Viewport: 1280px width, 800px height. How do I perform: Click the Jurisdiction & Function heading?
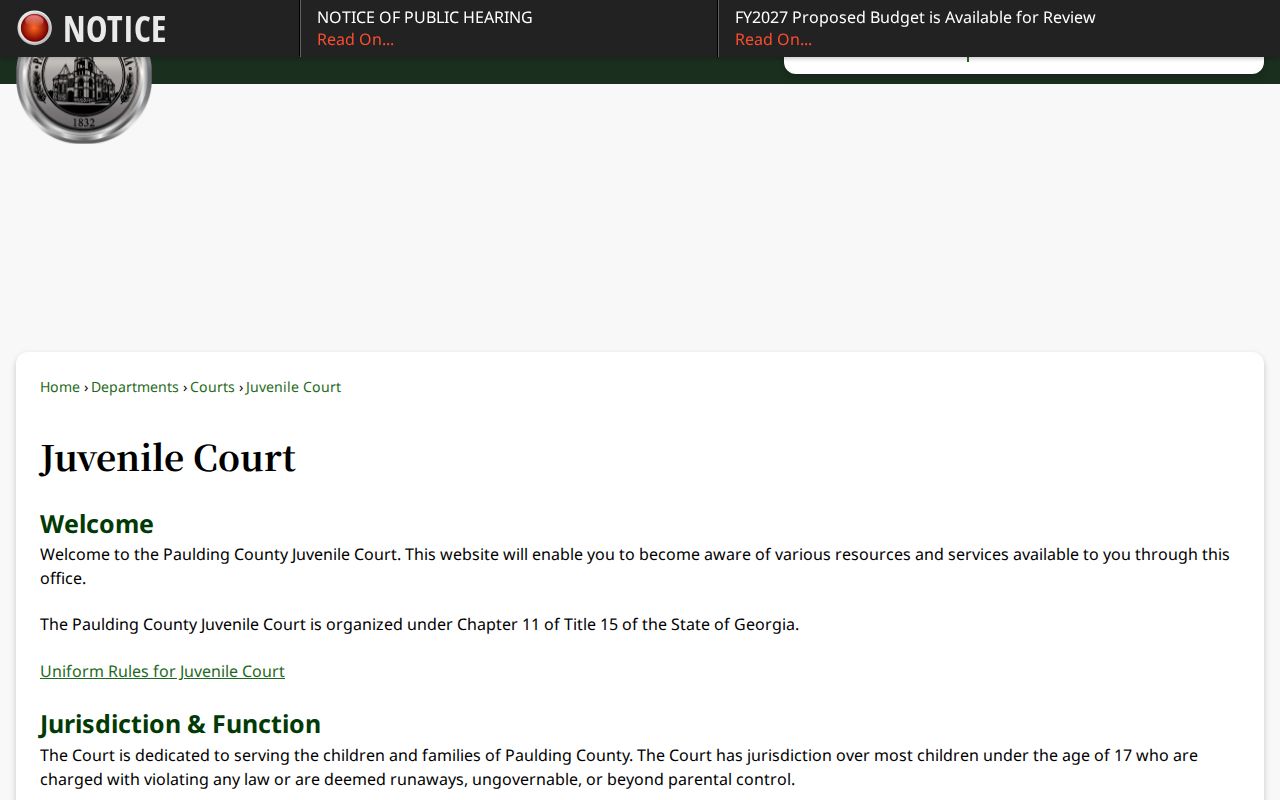[180, 724]
